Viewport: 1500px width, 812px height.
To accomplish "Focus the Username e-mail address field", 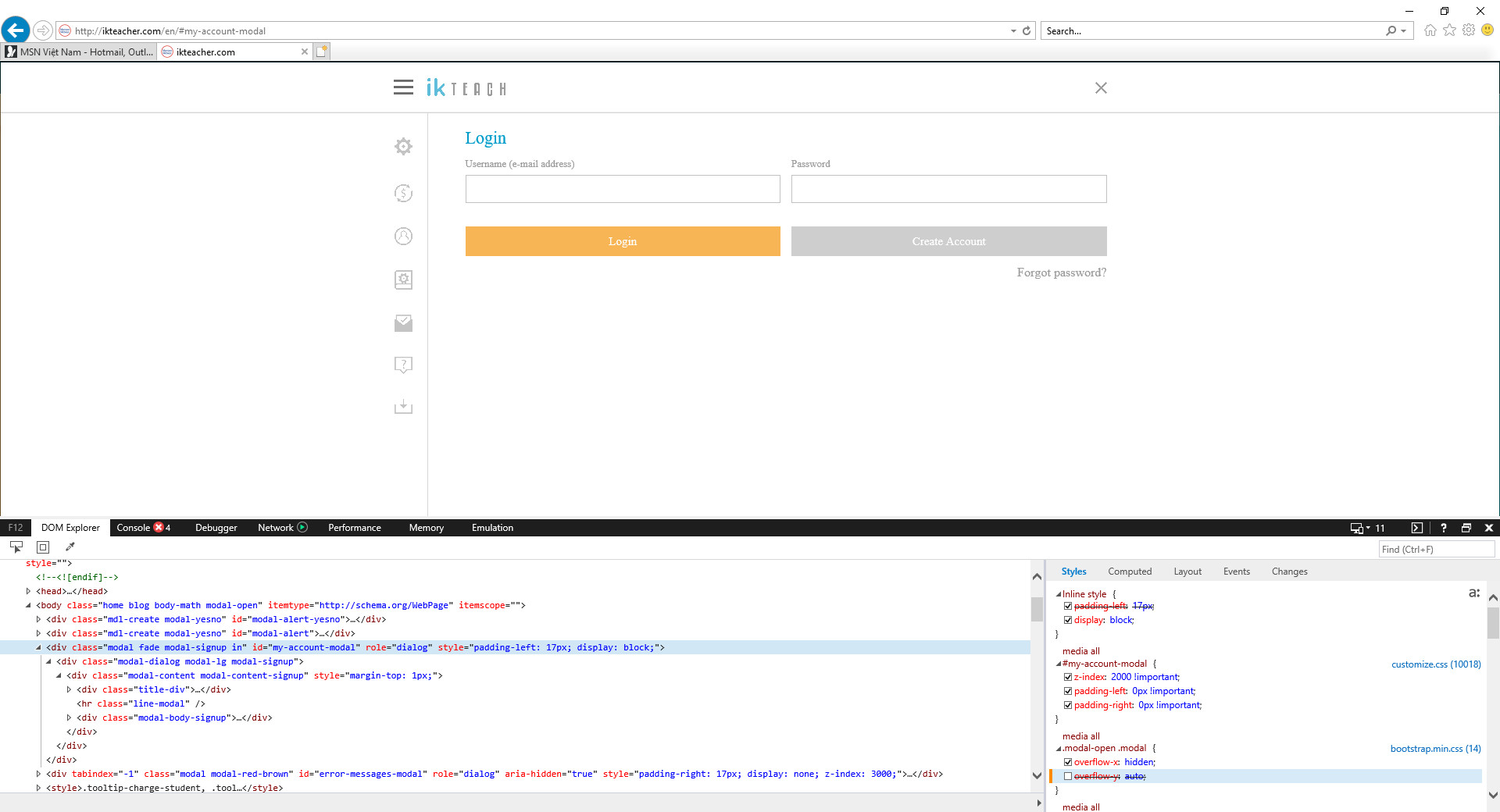I will click(x=623, y=189).
